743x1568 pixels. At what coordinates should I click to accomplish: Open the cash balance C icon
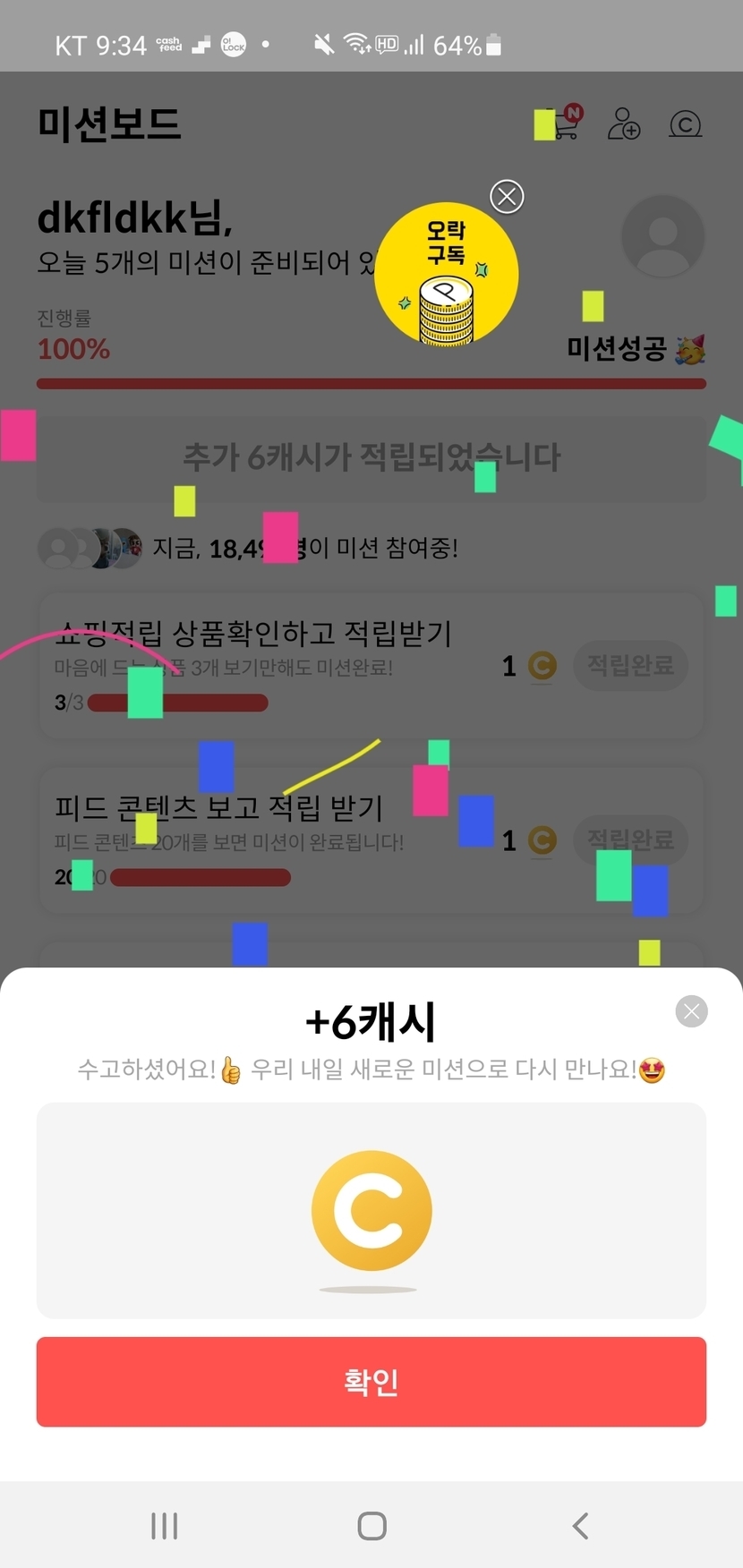point(686,124)
